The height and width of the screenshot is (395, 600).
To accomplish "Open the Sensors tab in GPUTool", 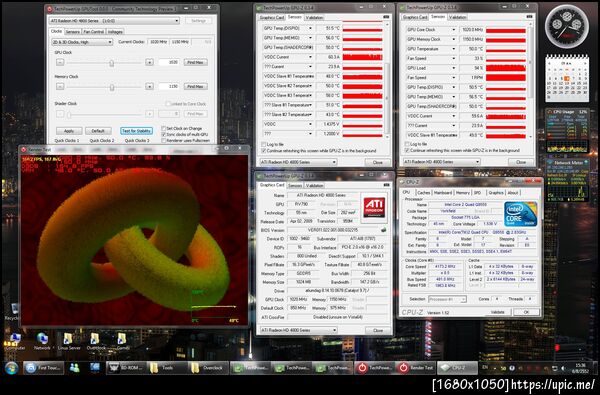I will pyautogui.click(x=72, y=32).
